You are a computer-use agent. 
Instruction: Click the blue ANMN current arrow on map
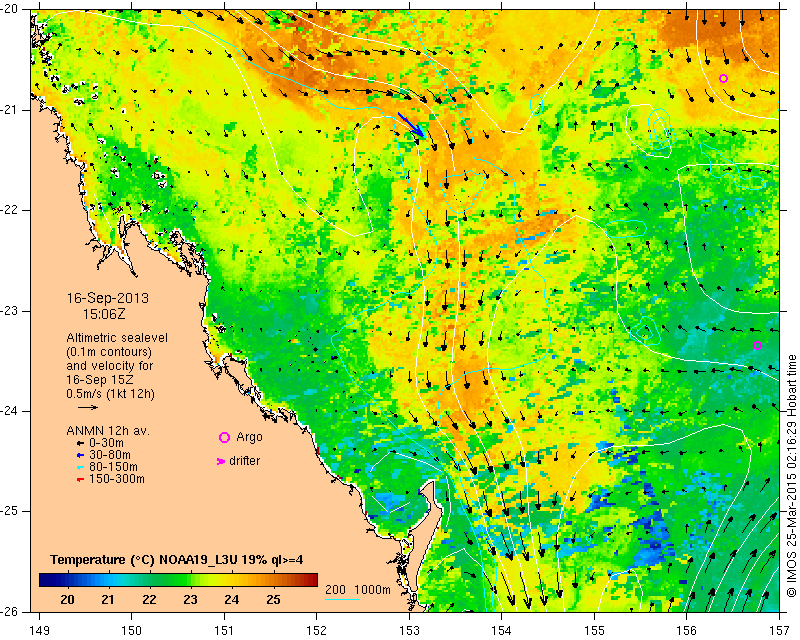(411, 125)
